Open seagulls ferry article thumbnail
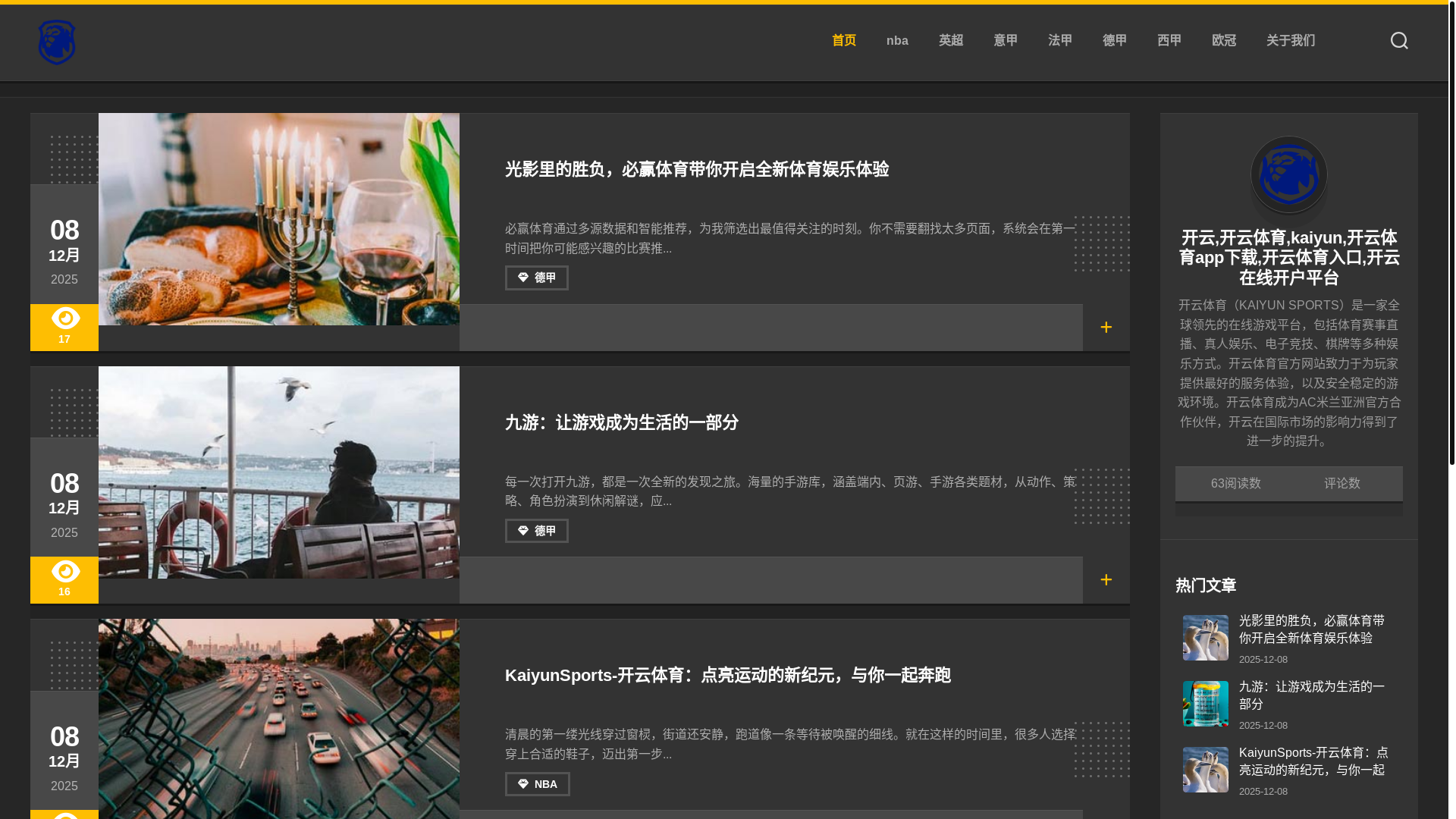Screen dimensions: 1456x819 [279, 472]
